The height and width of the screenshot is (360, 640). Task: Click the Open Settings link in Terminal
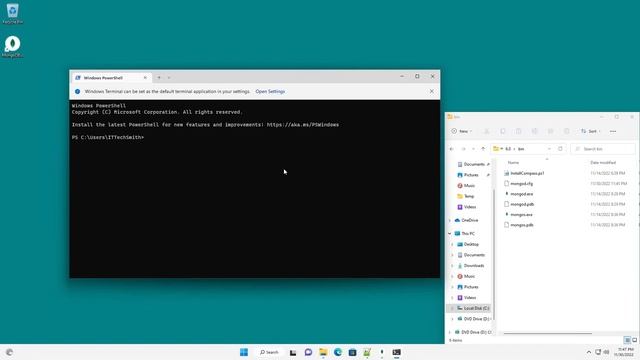coord(270,91)
